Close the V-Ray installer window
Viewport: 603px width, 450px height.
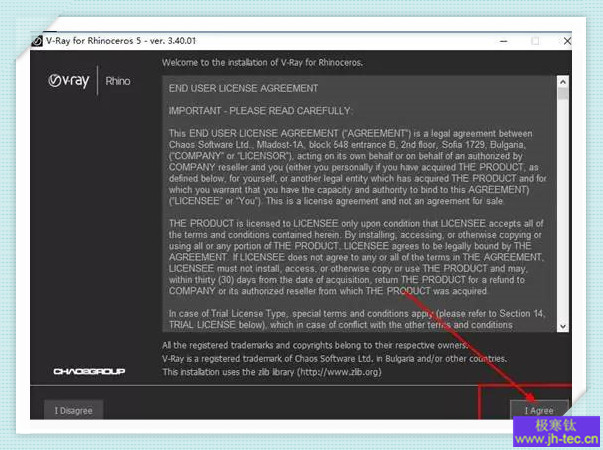pyautogui.click(x=567, y=41)
